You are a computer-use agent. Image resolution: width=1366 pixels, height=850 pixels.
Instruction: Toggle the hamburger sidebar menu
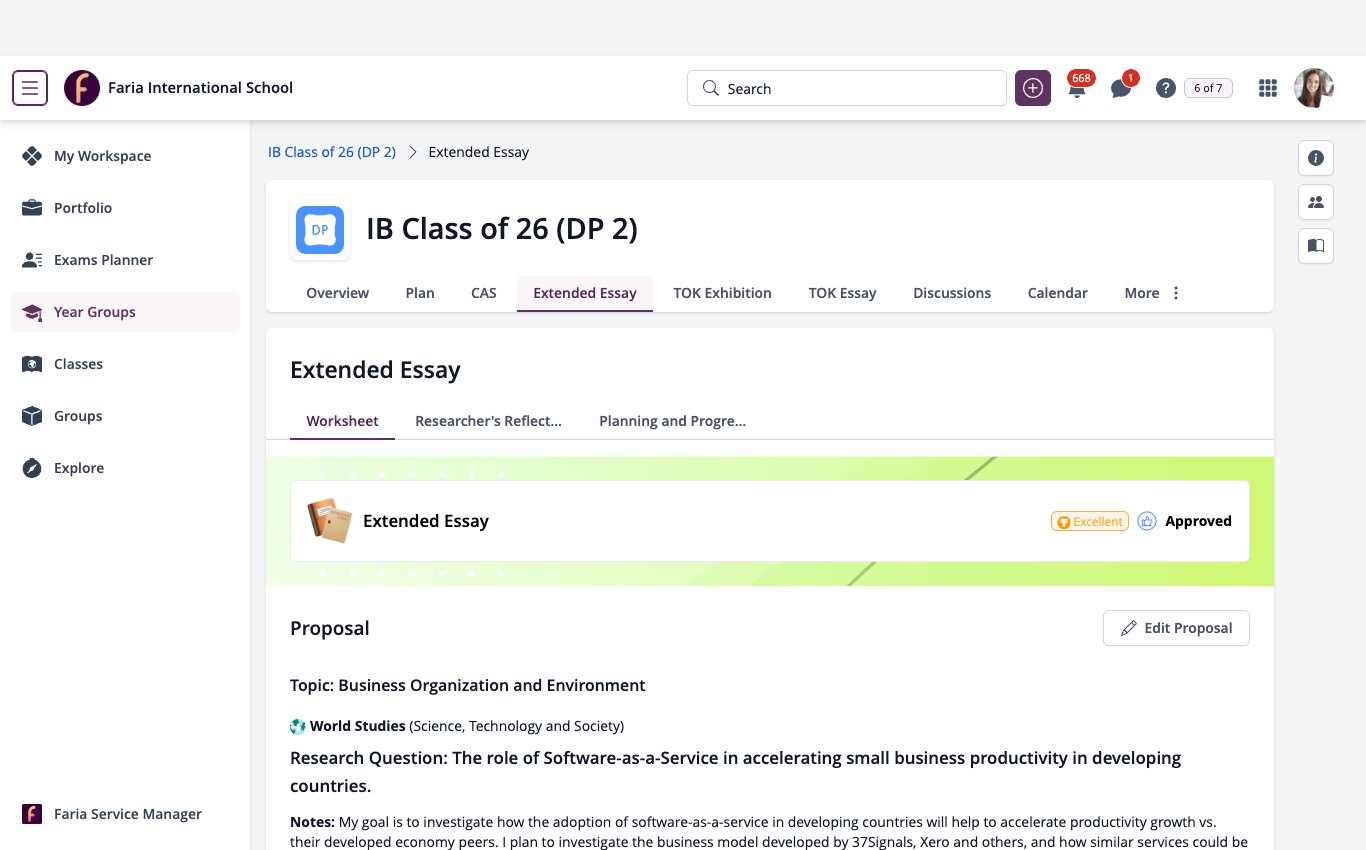pyautogui.click(x=30, y=88)
